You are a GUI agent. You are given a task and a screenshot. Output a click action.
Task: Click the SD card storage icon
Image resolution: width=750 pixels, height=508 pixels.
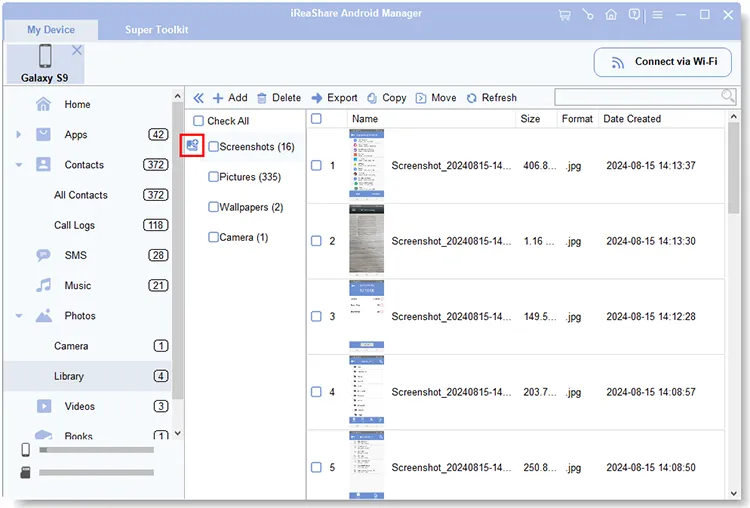pos(26,473)
